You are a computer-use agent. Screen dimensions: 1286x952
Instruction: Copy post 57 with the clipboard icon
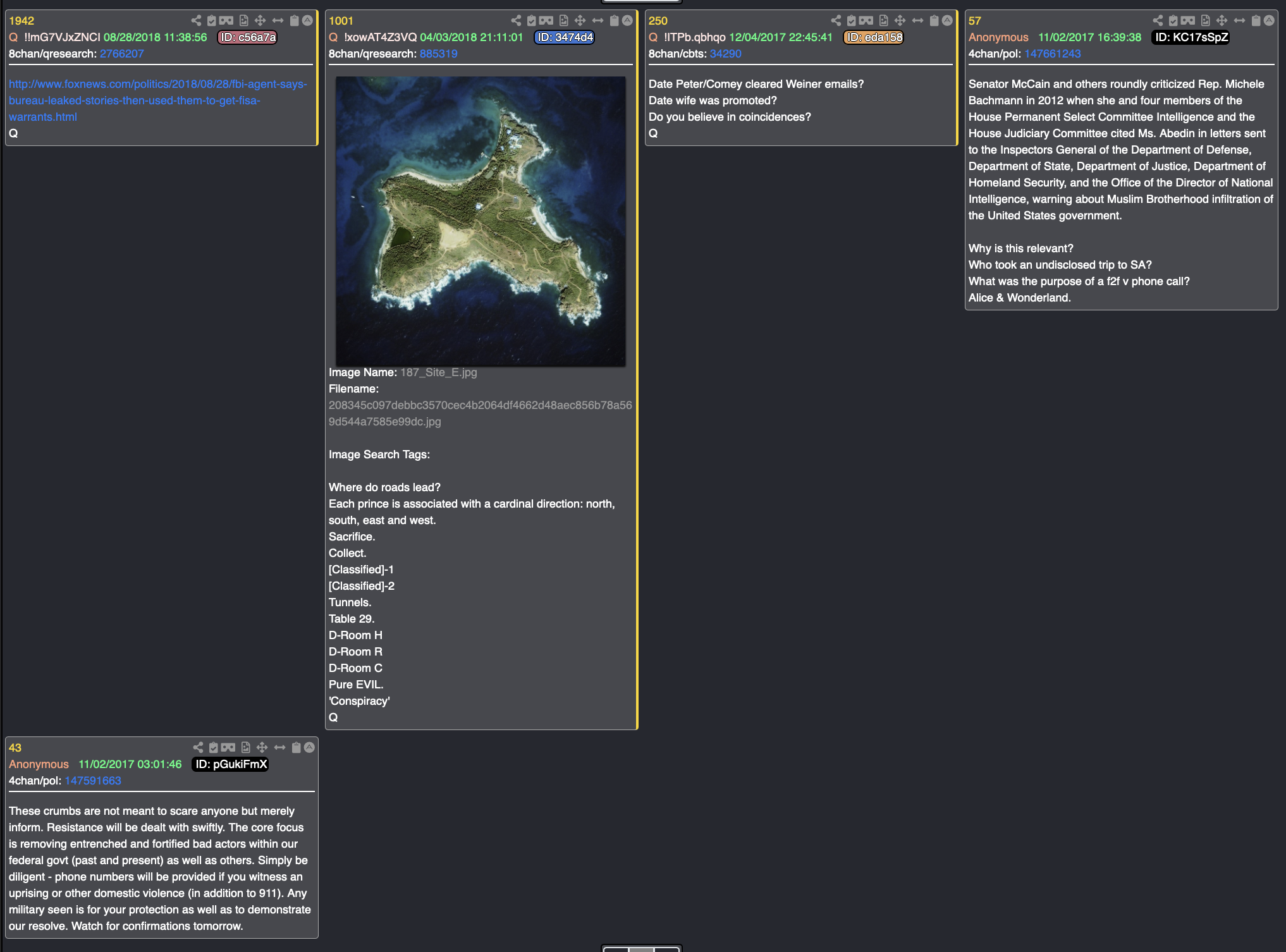(1256, 20)
